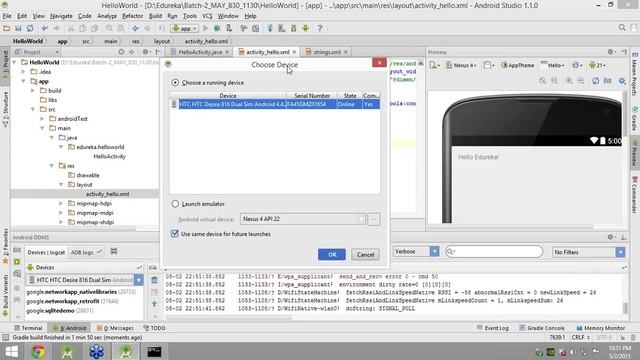Open the Refactor menu

(x=133, y=16)
